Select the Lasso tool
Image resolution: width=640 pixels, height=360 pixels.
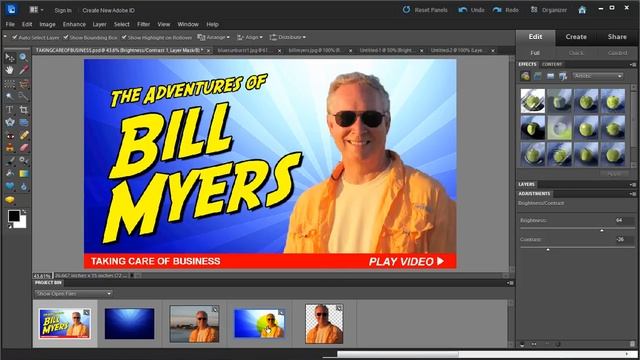(24, 84)
